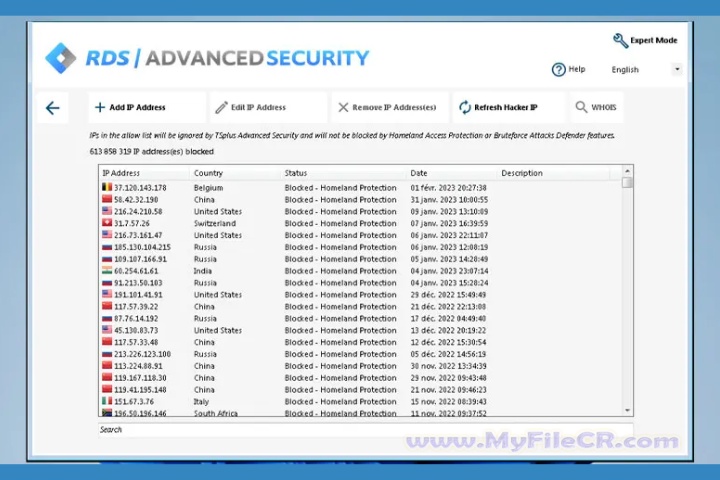
Task: Click the Switzerland country cell
Action: click(215, 224)
